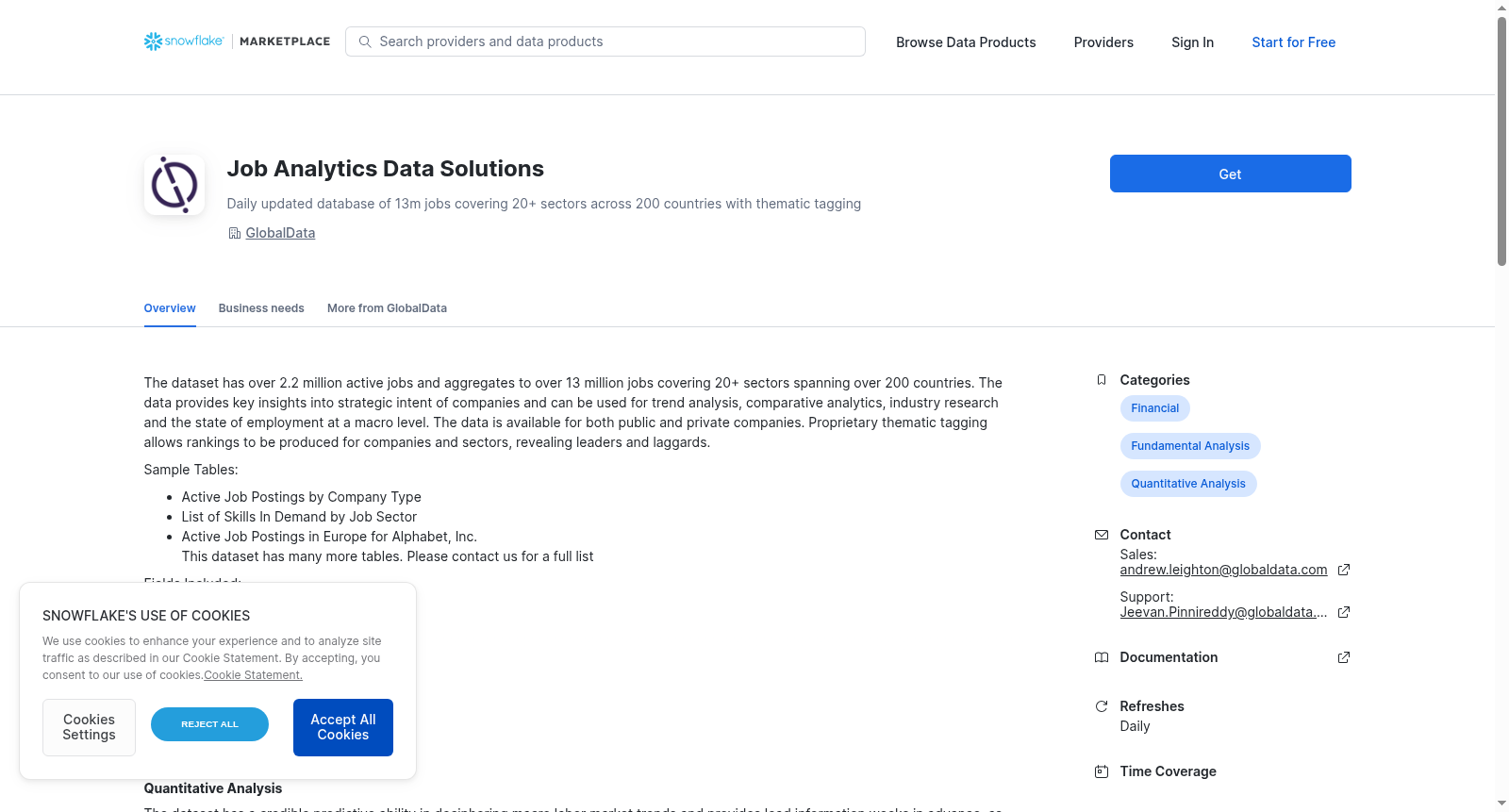Image resolution: width=1509 pixels, height=812 pixels.
Task: Click the Categories bookmark icon
Action: pos(1102,380)
